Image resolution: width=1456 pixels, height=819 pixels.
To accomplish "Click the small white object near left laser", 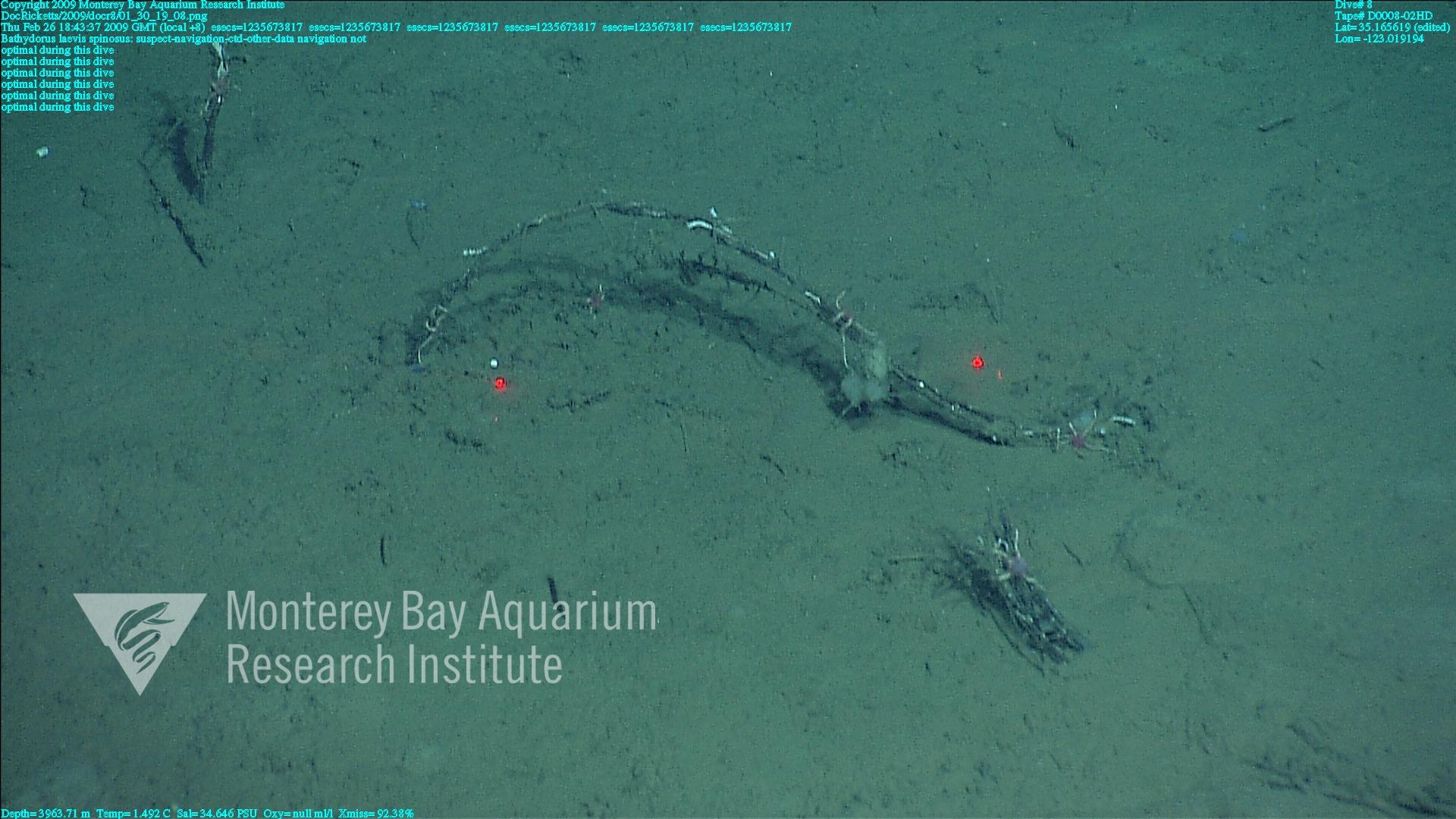I will point(494,363).
